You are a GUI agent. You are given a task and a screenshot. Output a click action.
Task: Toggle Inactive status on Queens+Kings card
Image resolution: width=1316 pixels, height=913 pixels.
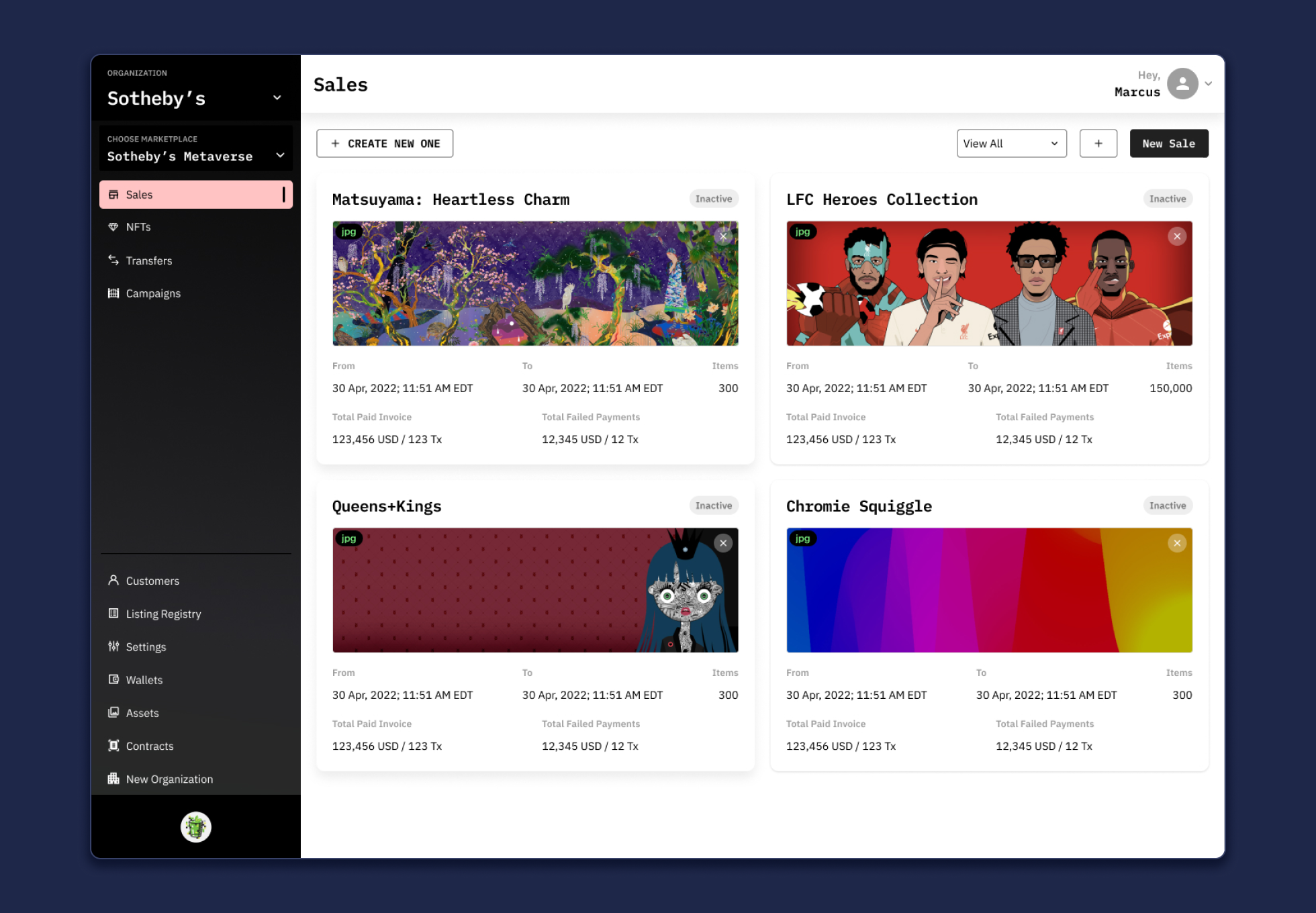(x=714, y=506)
